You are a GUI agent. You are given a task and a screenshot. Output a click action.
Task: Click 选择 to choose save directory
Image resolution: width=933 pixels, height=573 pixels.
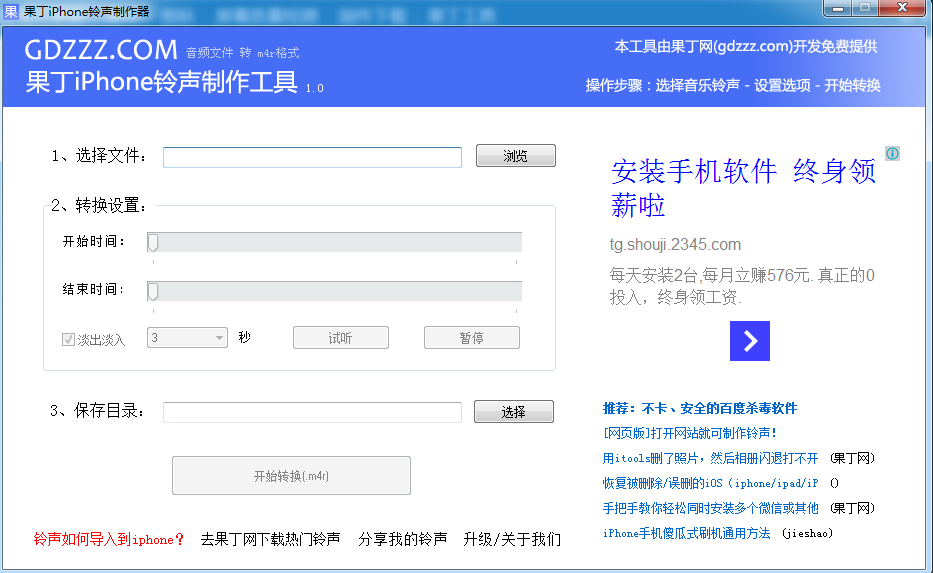(x=513, y=412)
